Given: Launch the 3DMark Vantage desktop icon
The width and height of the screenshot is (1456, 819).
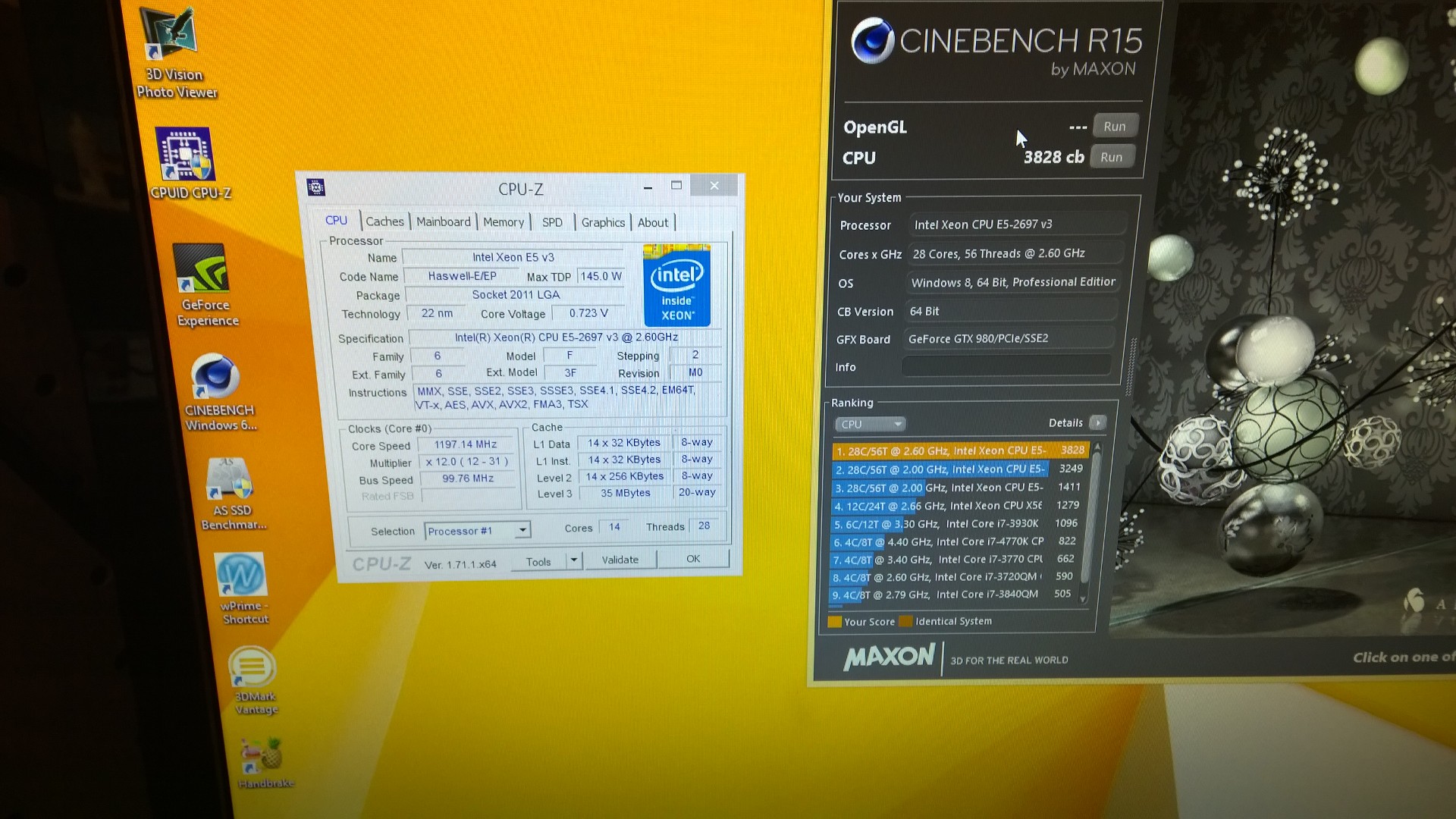Looking at the screenshot, I should click(255, 680).
